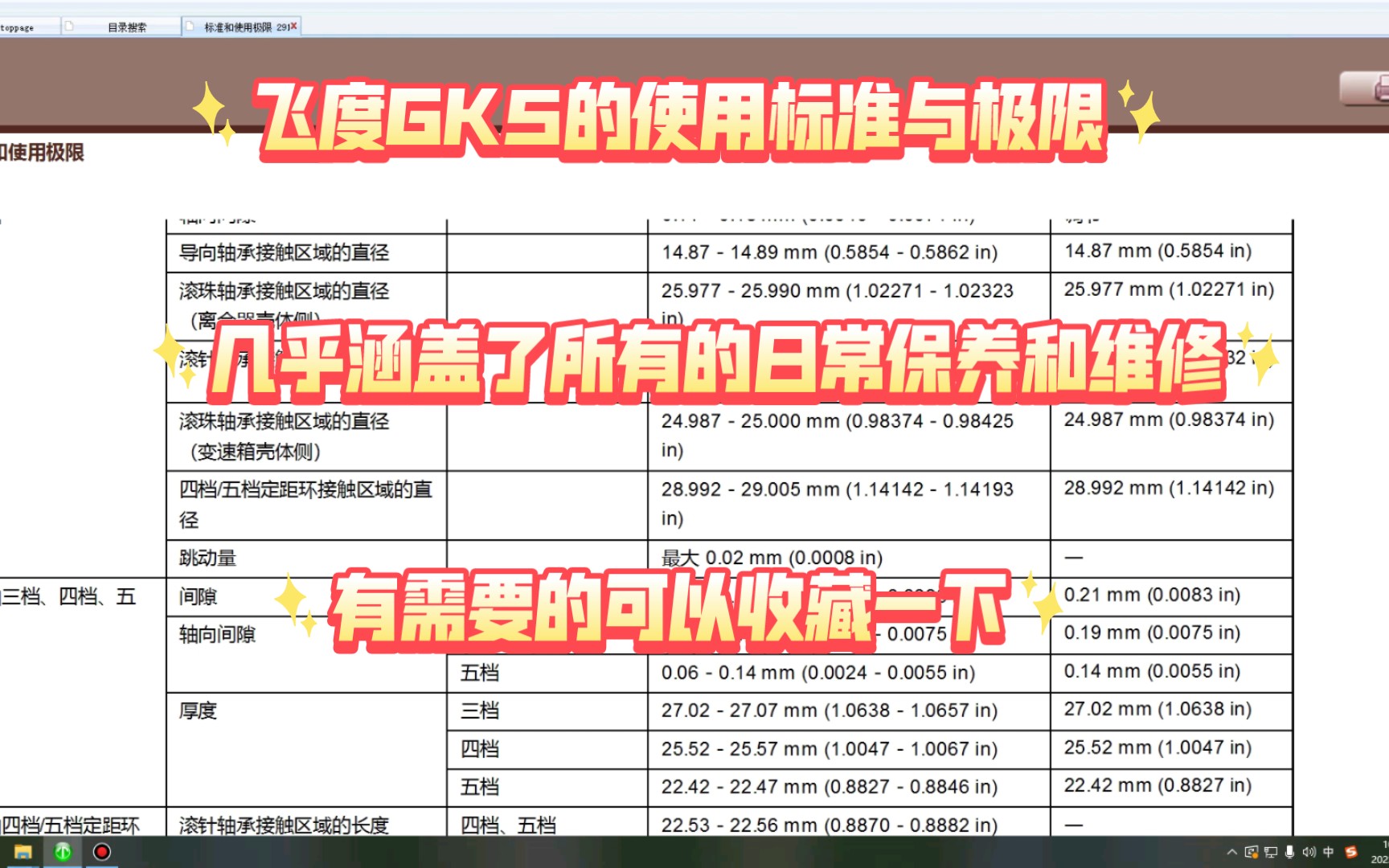
Task: Click the 0.06 - 0.14 mm standard value
Action: point(818,673)
